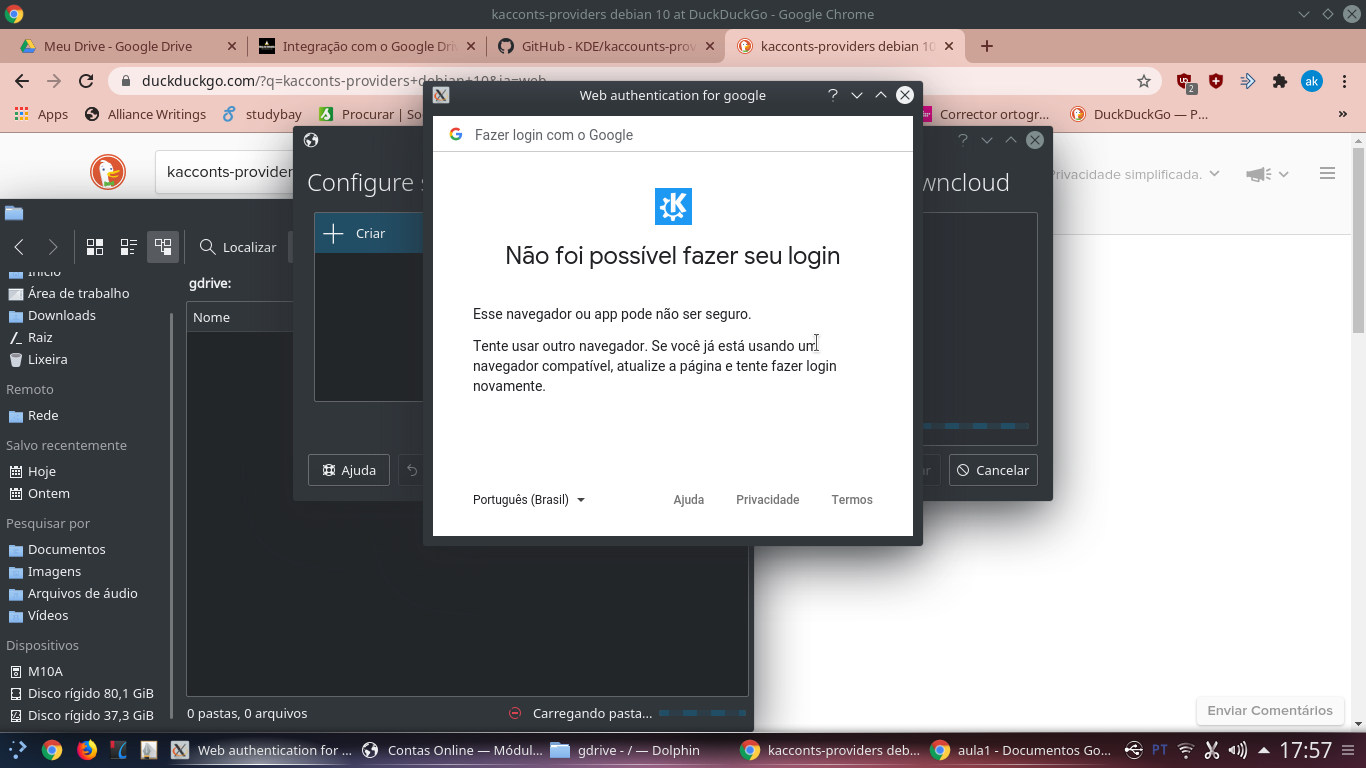Click the Klipper scissors tray icon
1366x768 pixels.
(x=1212, y=750)
